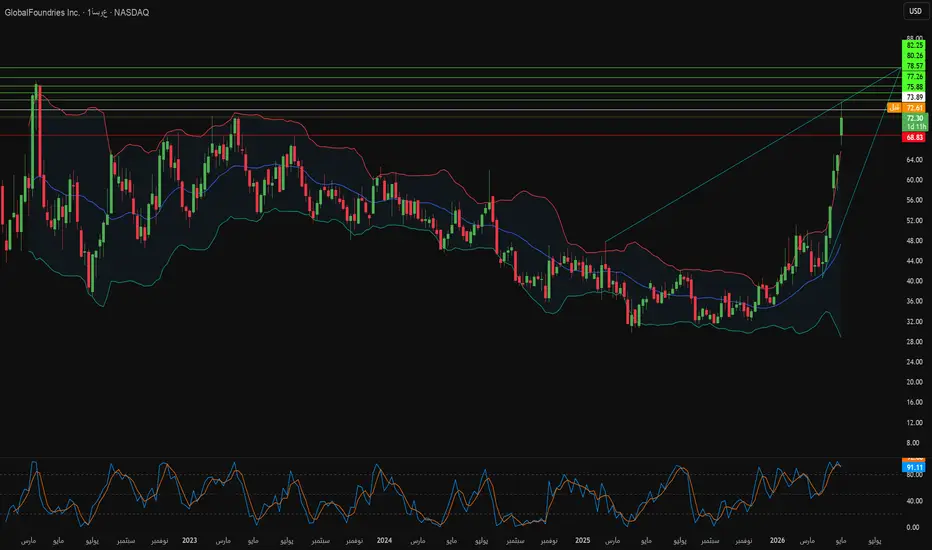Click the 64.00 price scale tick
Screen dimensions: 932x550
(x=914, y=160)
